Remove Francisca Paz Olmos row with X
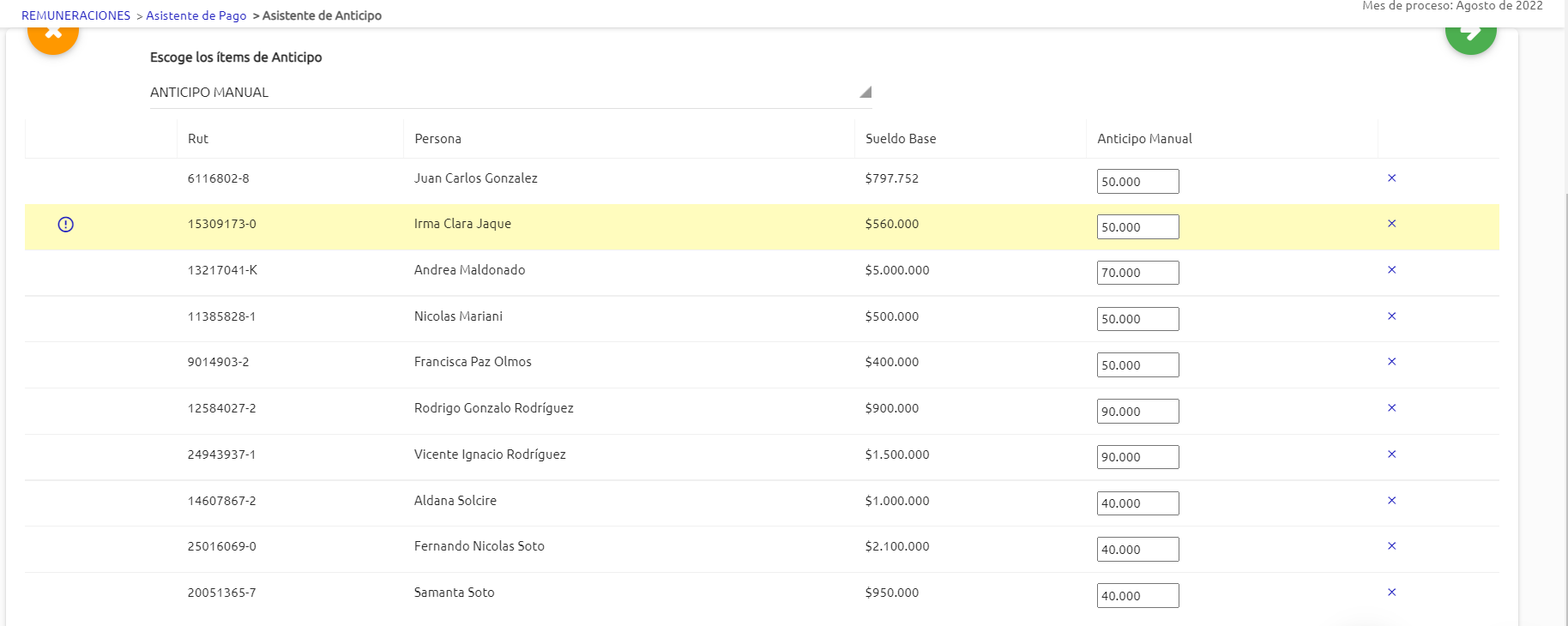 pyautogui.click(x=1391, y=362)
